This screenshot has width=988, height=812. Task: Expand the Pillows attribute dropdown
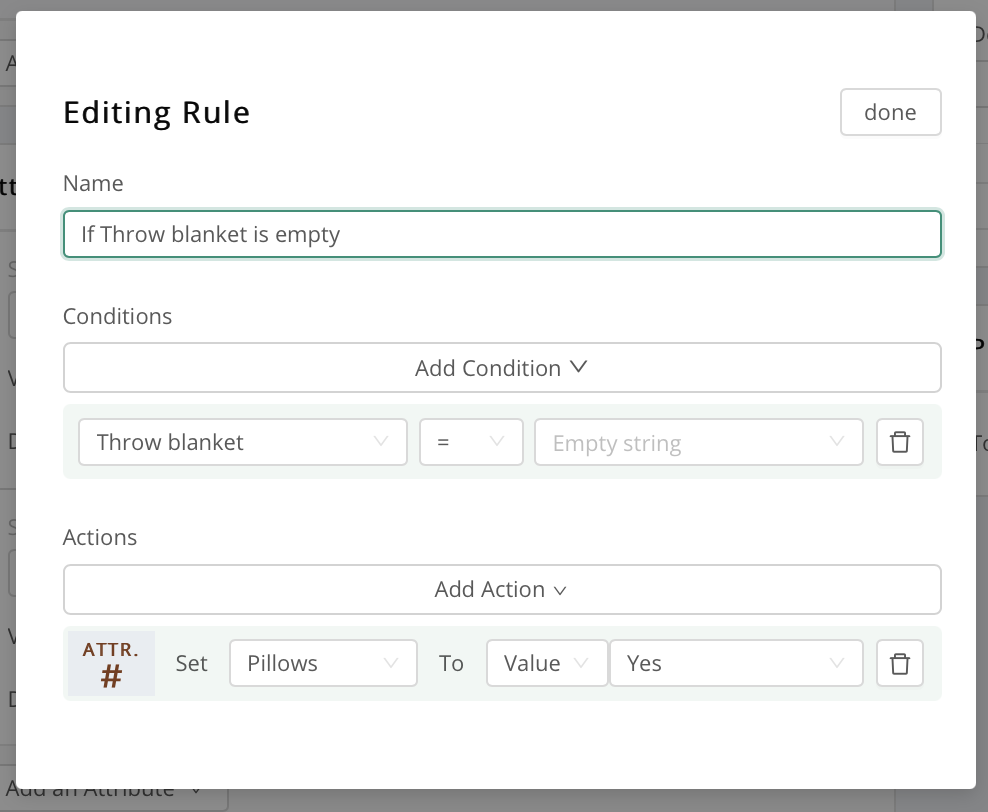coord(323,663)
